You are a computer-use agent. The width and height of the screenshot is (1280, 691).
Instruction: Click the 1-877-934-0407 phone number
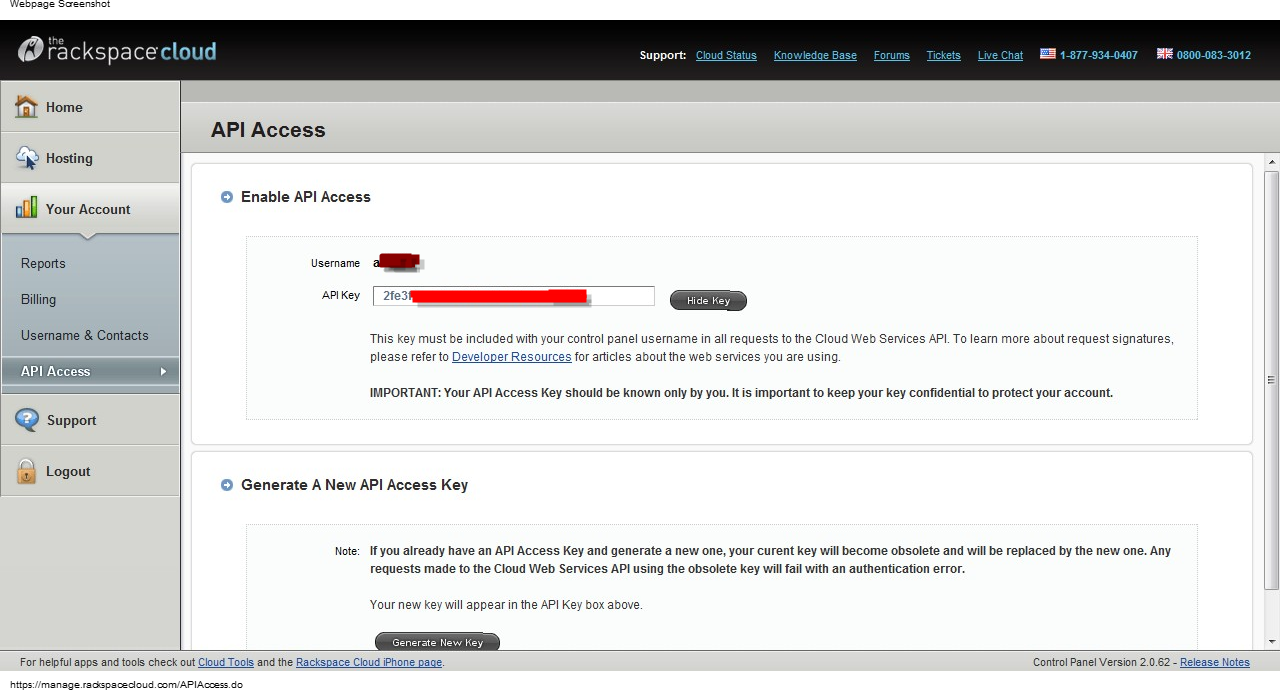tap(1099, 55)
